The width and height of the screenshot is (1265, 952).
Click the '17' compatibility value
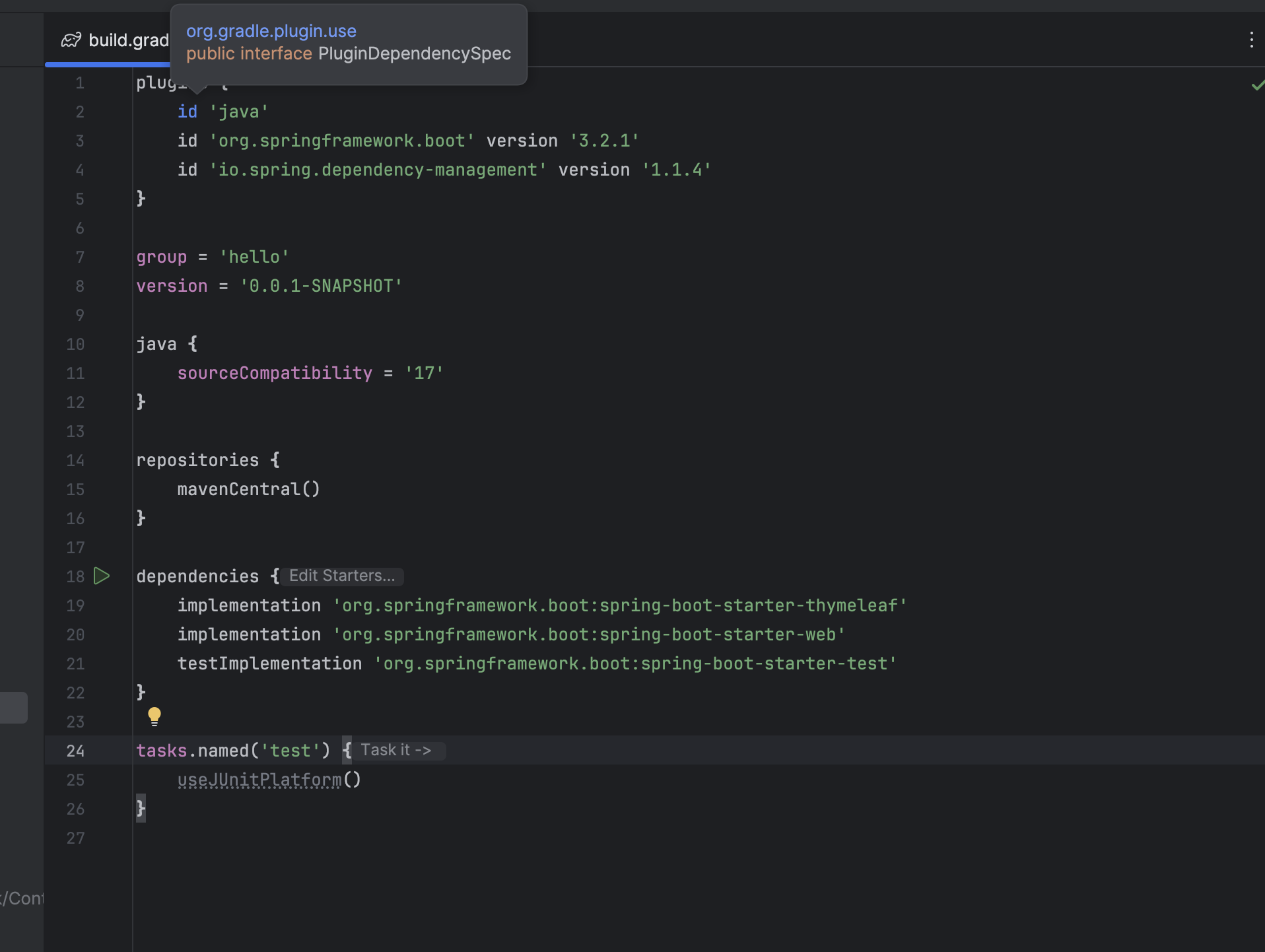pyautogui.click(x=424, y=373)
